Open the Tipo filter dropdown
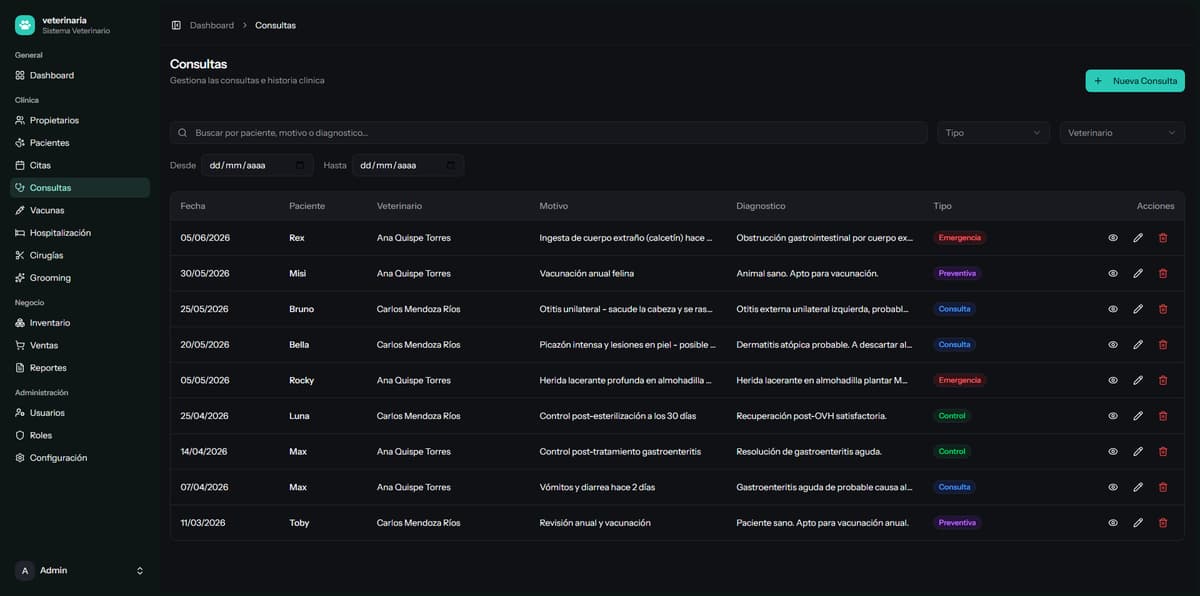Image resolution: width=1200 pixels, height=596 pixels. click(x=993, y=133)
